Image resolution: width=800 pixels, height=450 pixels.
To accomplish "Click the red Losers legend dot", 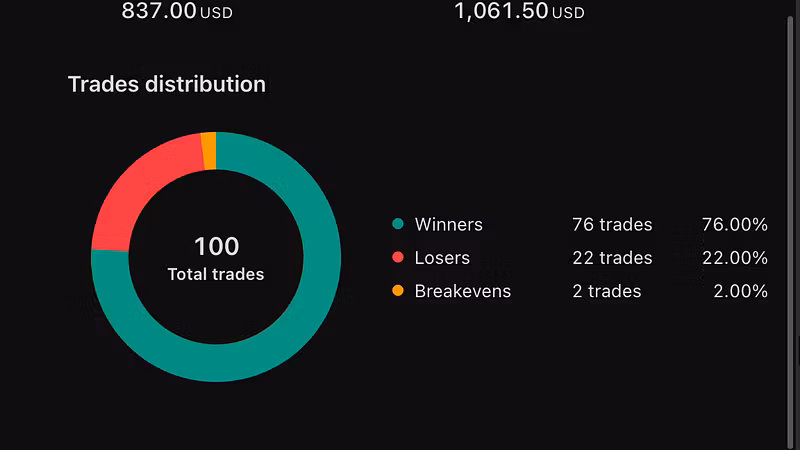I will [x=398, y=257].
